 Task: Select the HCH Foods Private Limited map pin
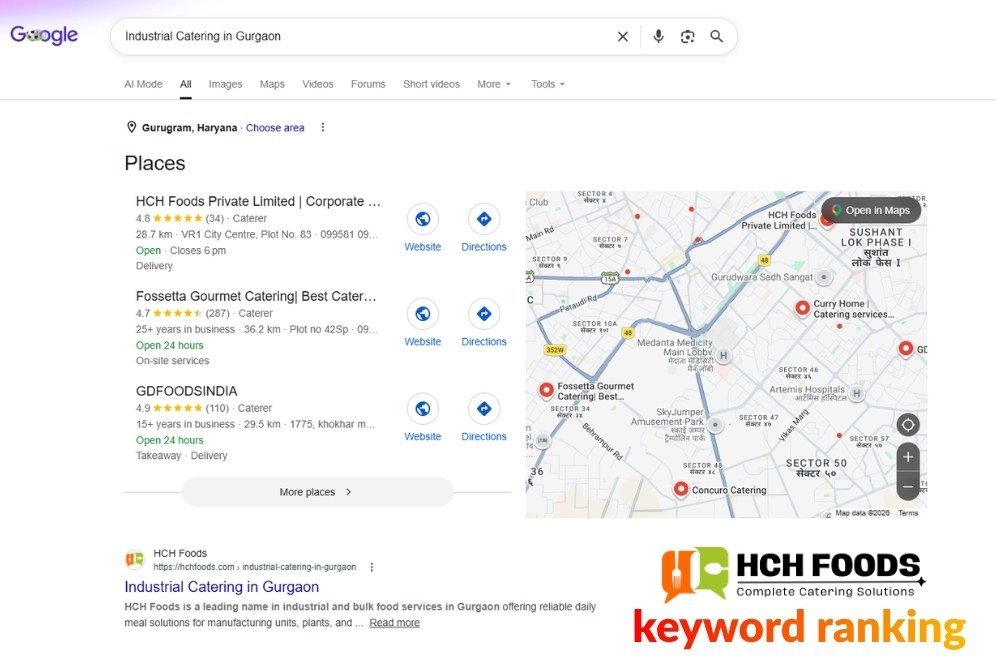[x=826, y=220]
